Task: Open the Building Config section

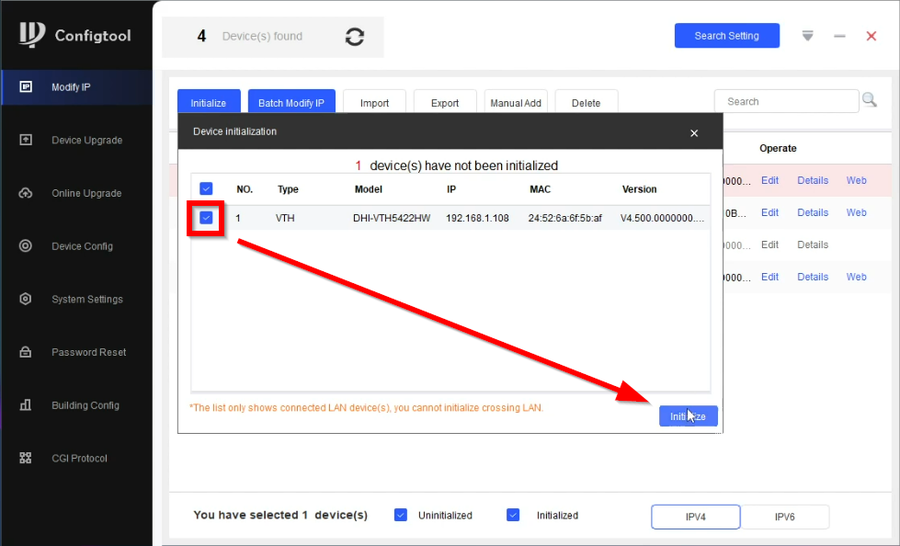Action: click(77, 405)
